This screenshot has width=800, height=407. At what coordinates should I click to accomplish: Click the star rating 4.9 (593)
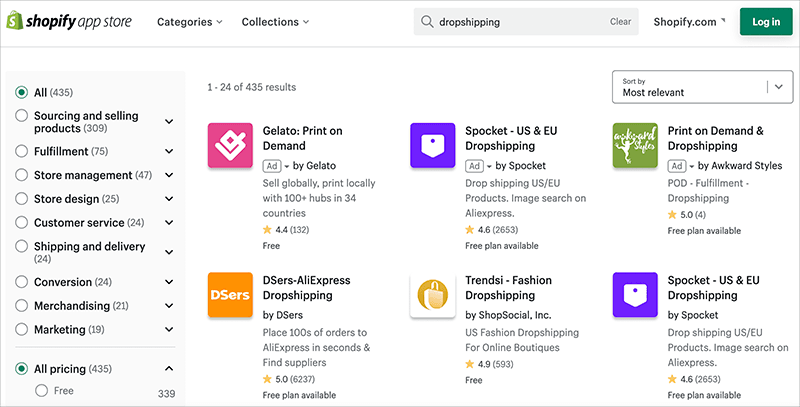(489, 364)
